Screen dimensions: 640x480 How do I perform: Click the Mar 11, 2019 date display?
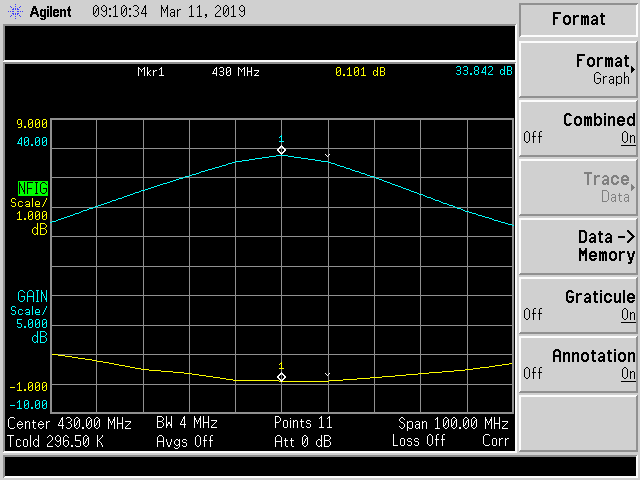(x=203, y=11)
